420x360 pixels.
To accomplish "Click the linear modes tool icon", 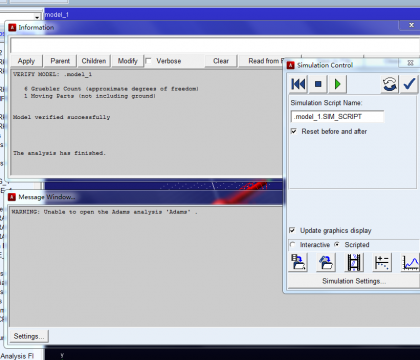I will coord(382,262).
